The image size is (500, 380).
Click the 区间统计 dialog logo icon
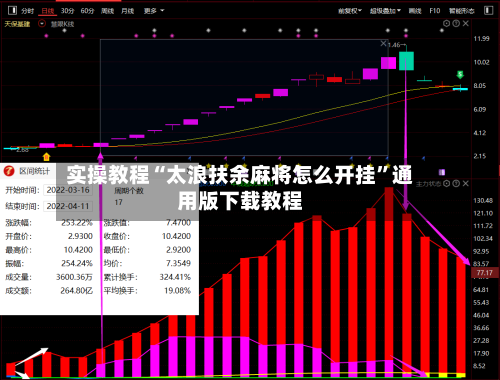[x=9, y=171]
